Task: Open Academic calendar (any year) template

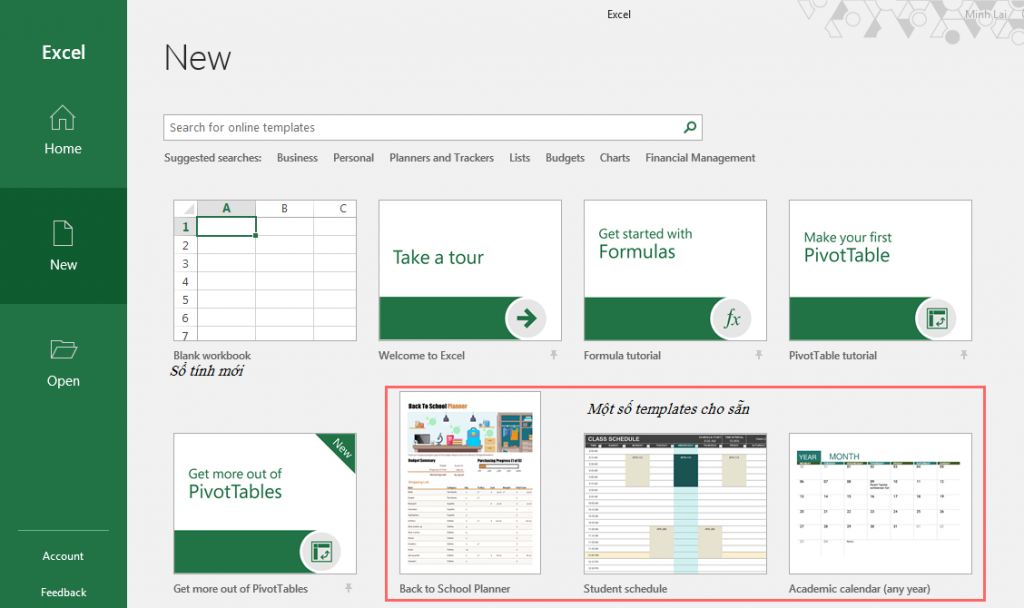Action: click(880, 504)
